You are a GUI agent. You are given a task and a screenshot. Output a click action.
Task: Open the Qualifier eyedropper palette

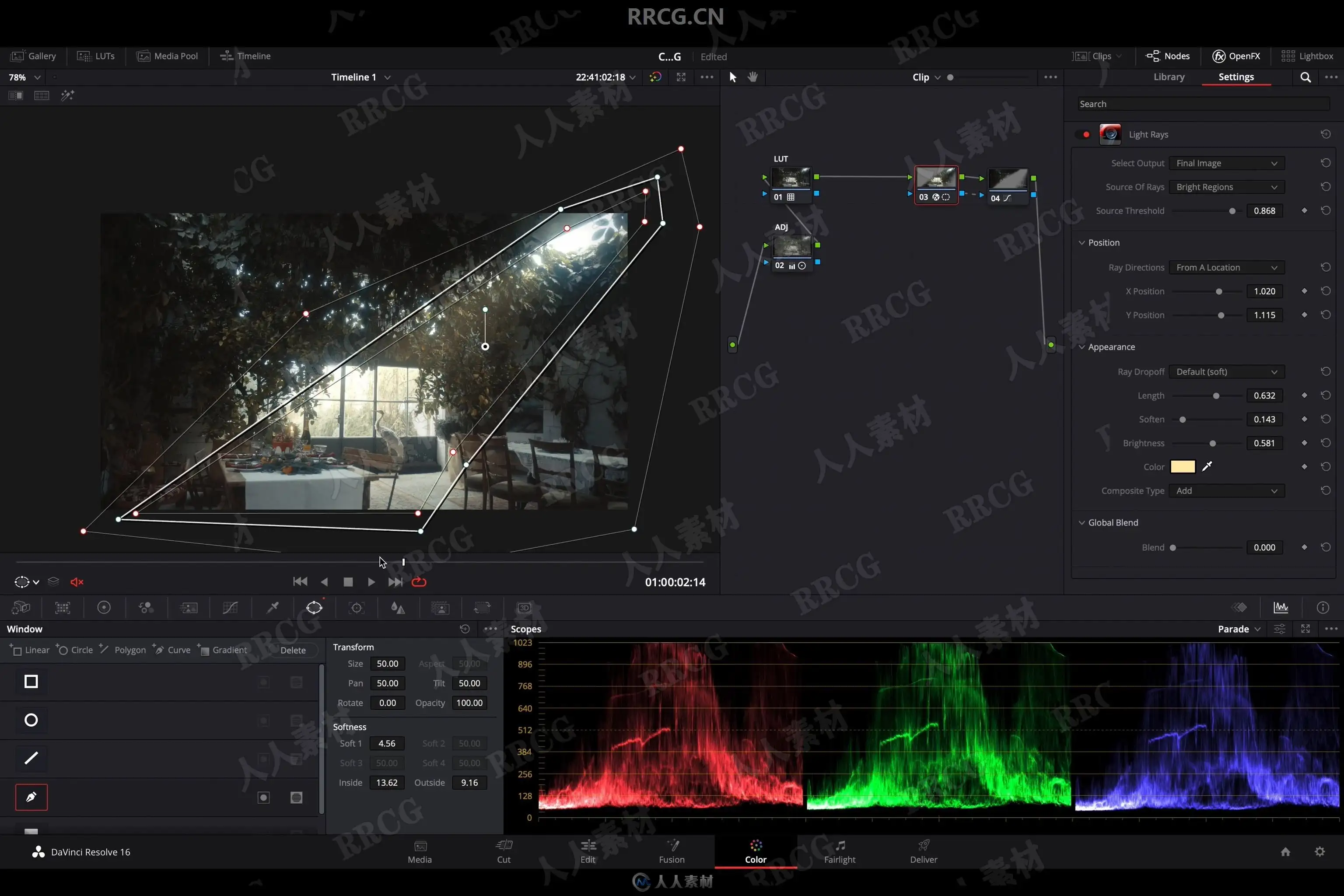(x=273, y=607)
